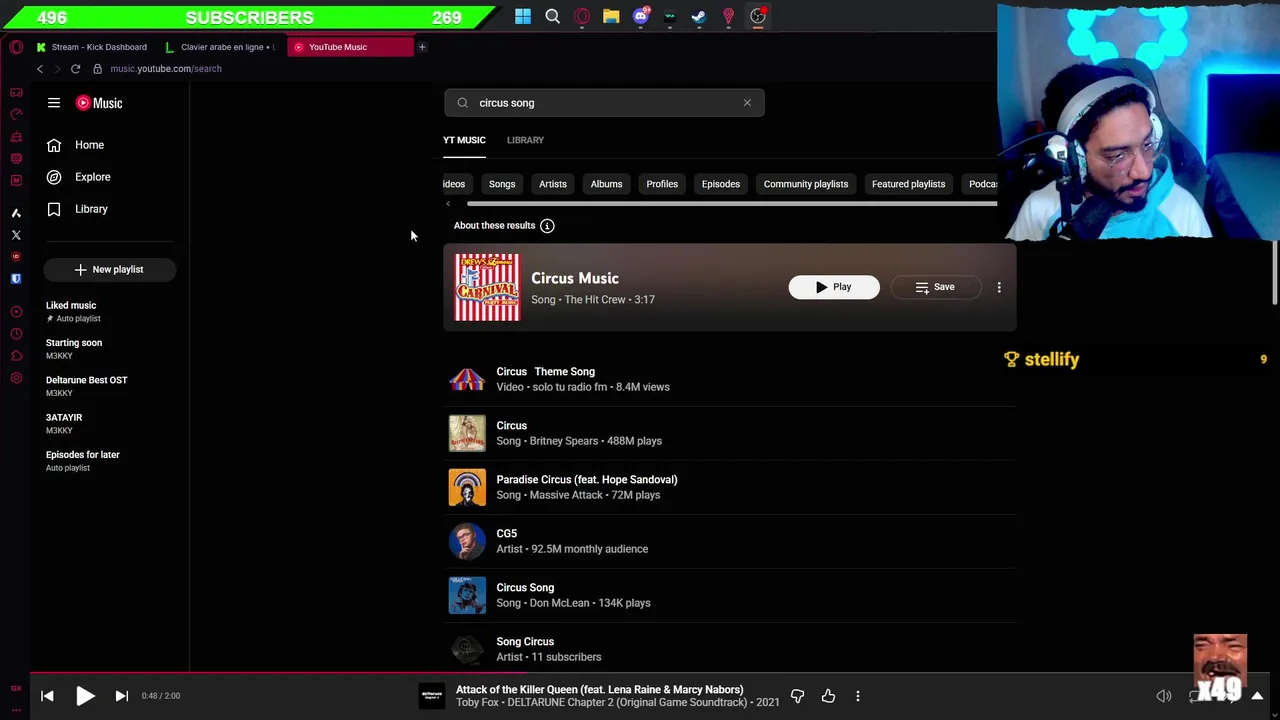
Task: Switch to the LIBRARY tab
Action: point(525,140)
